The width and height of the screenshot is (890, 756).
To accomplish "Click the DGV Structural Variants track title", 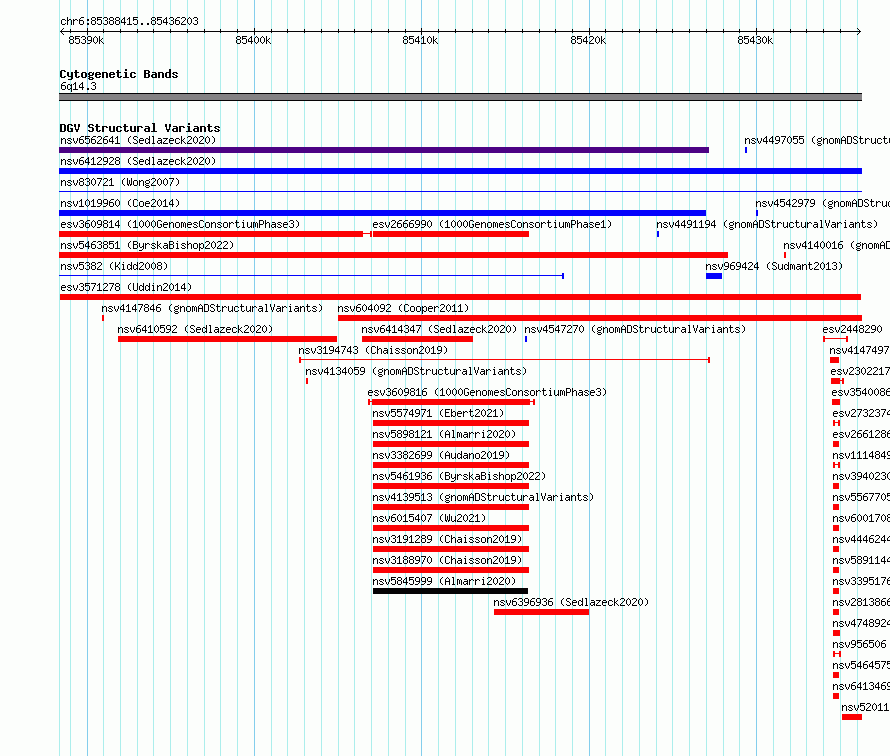I will pos(140,128).
